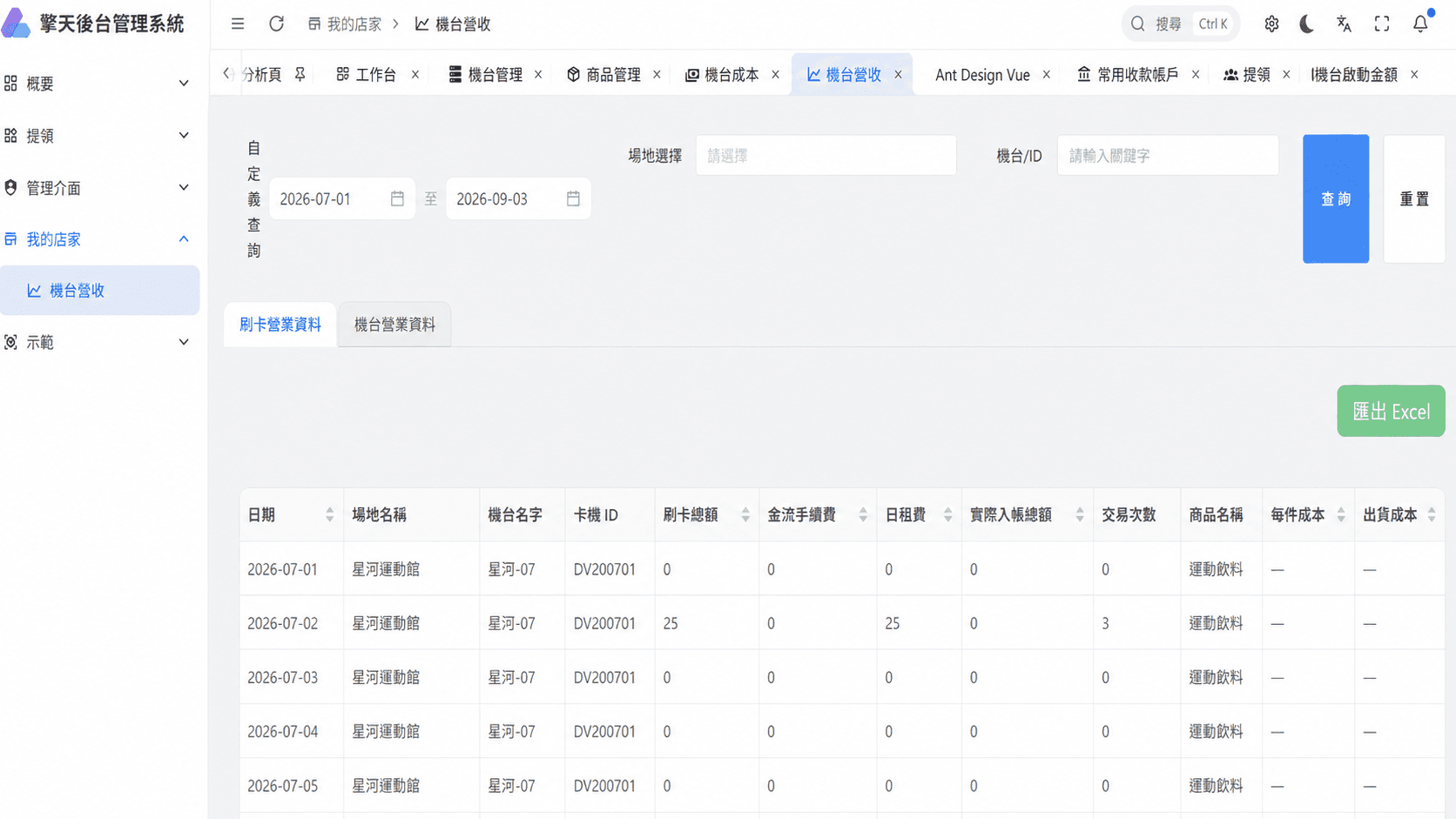Switch to 機台營業資料 tab
Viewport: 1456px width, 819px height.
(x=394, y=325)
